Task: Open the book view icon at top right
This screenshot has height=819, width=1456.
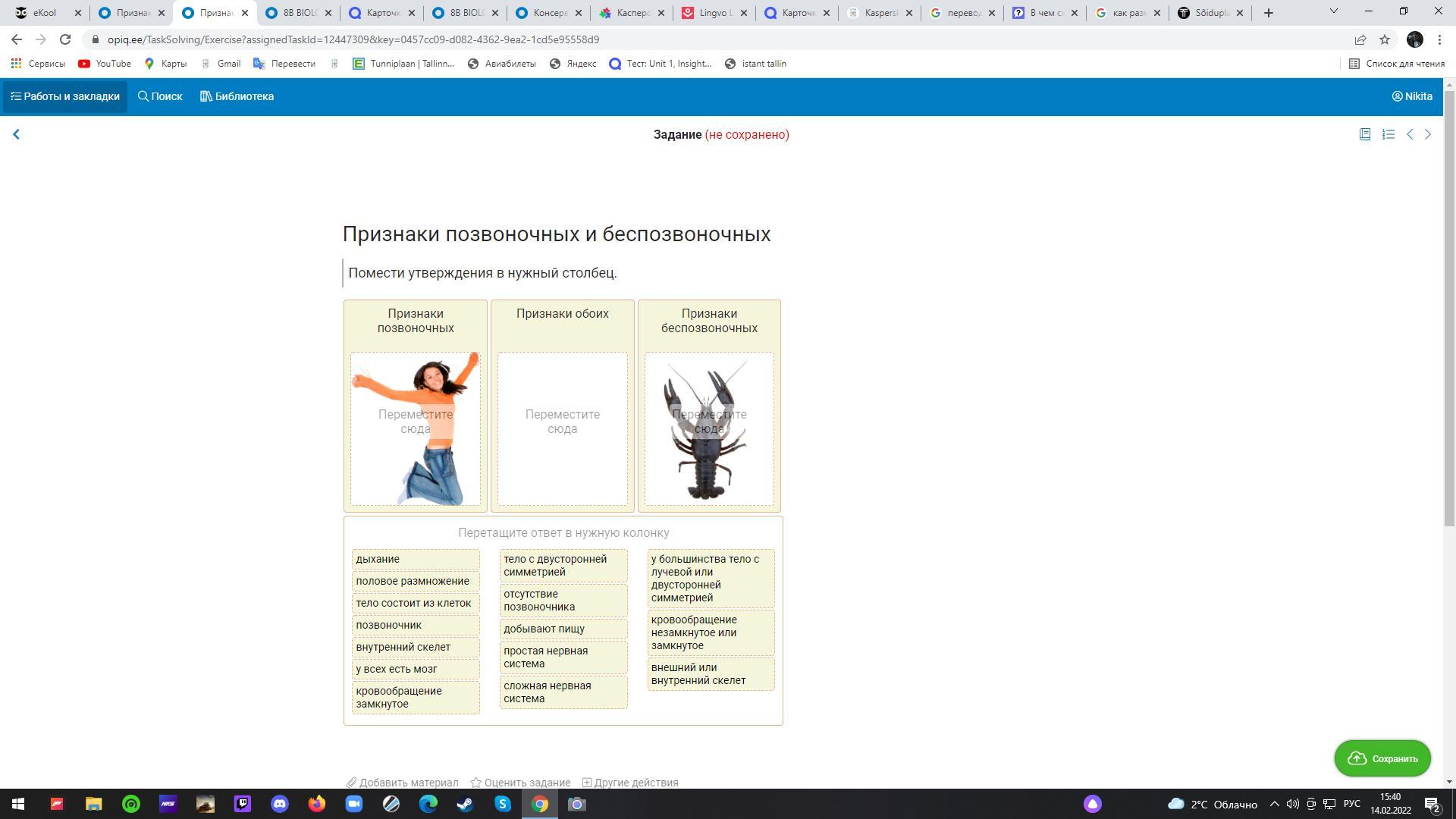Action: pyautogui.click(x=1364, y=134)
